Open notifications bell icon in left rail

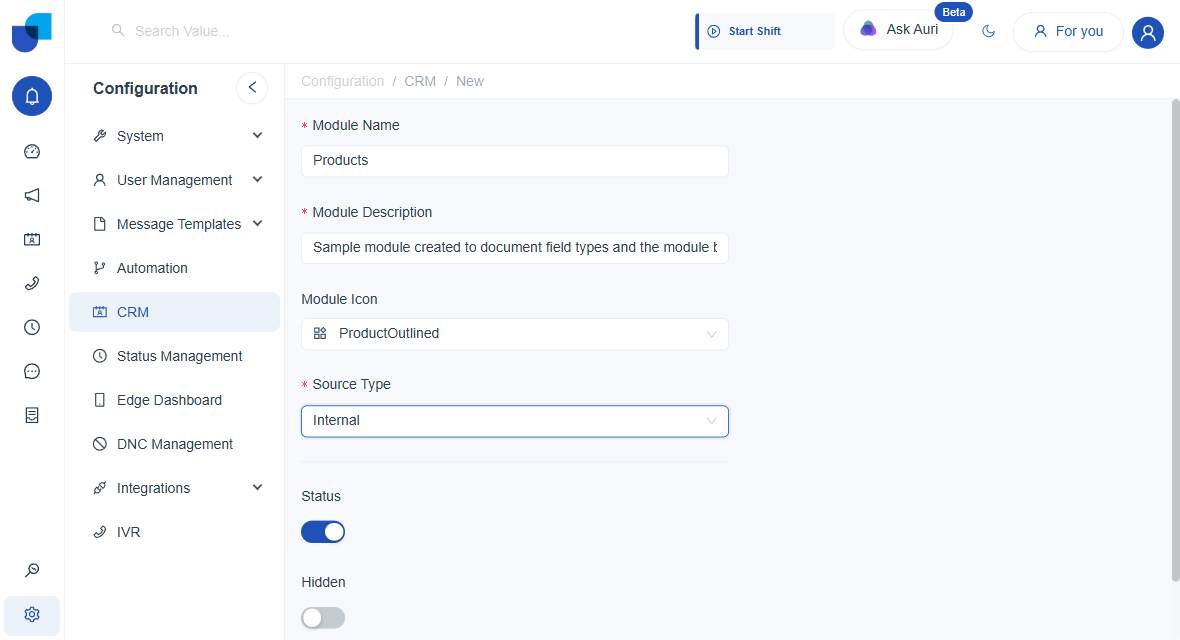32,96
